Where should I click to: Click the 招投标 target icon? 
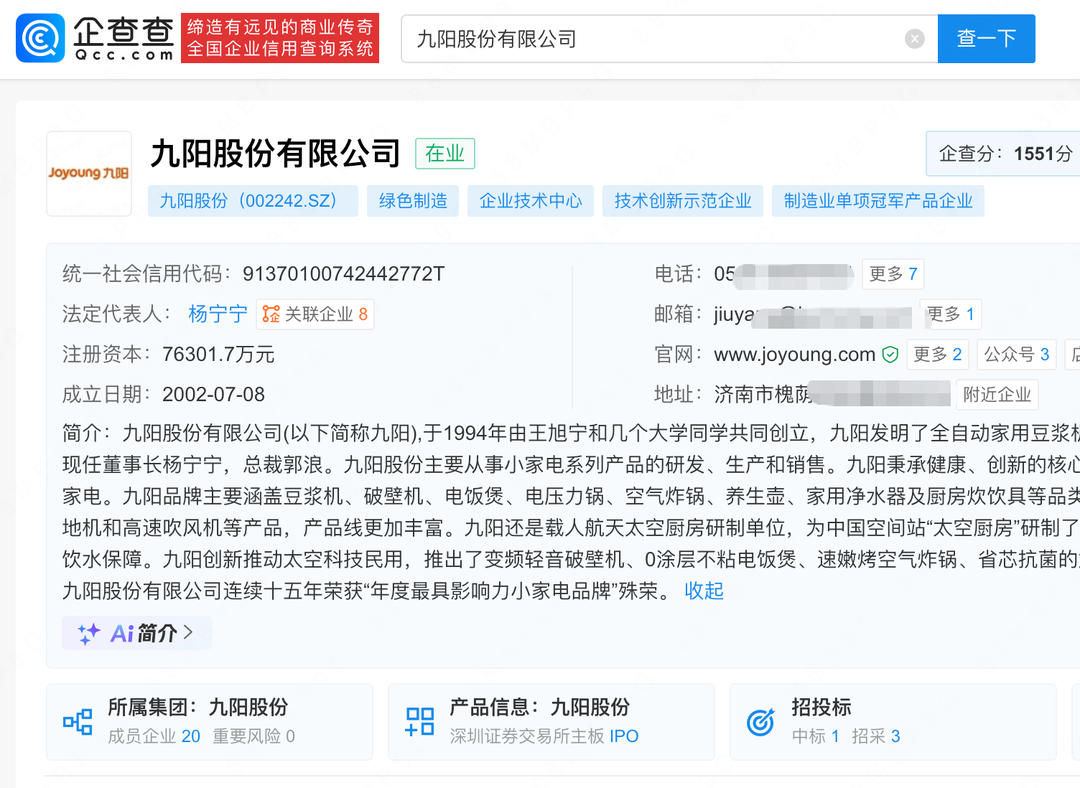(x=761, y=721)
